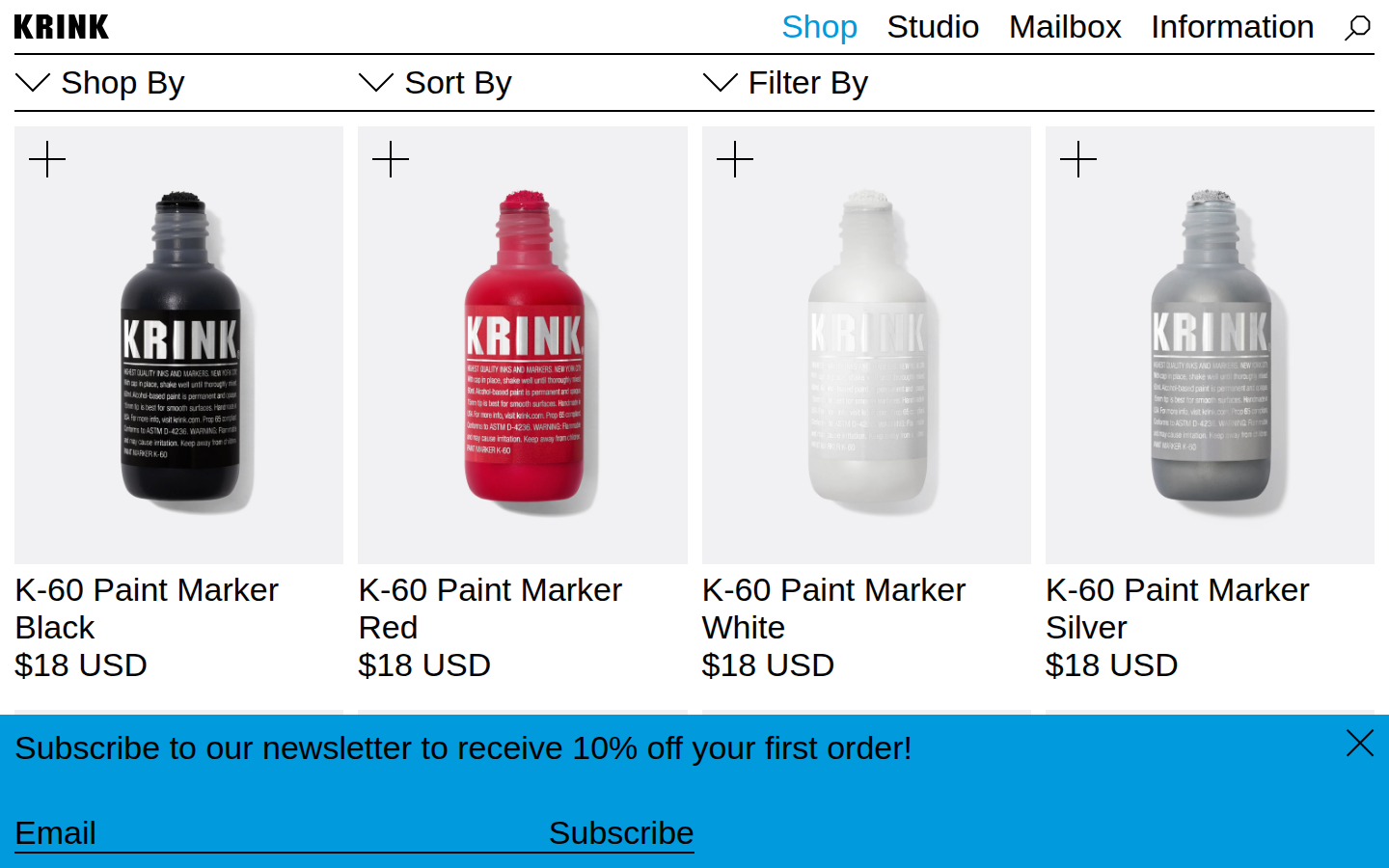The image size is (1389, 868).
Task: Open the Mailbox menu item
Action: point(1065,27)
